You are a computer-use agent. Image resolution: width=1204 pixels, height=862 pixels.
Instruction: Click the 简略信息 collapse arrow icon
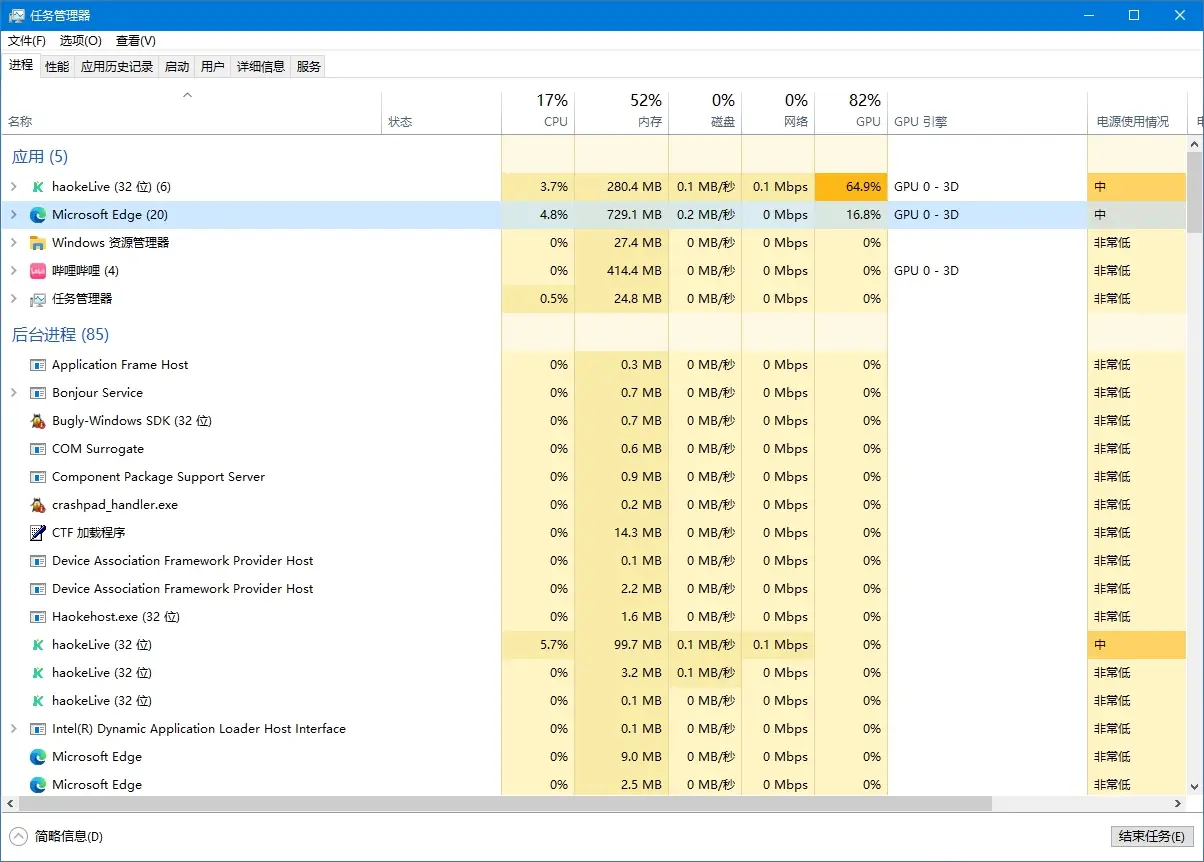[x=18, y=836]
